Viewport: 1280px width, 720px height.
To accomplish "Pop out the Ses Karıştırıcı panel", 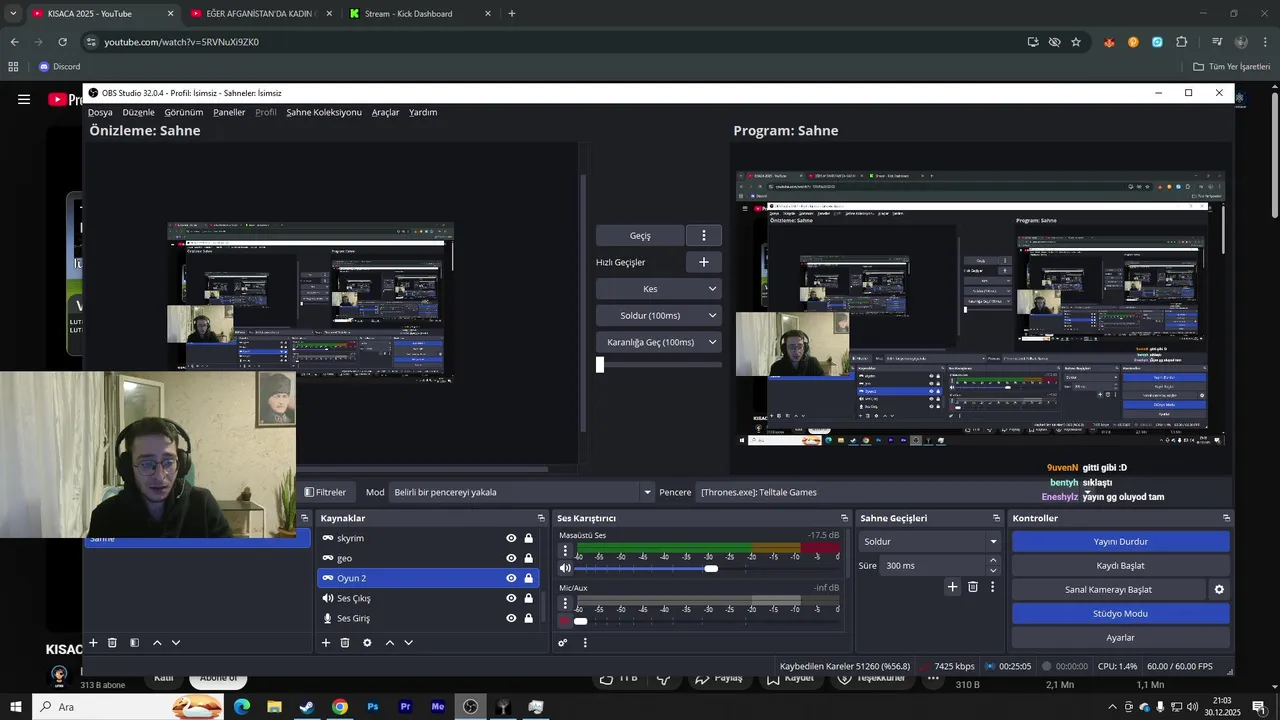I will point(844,518).
